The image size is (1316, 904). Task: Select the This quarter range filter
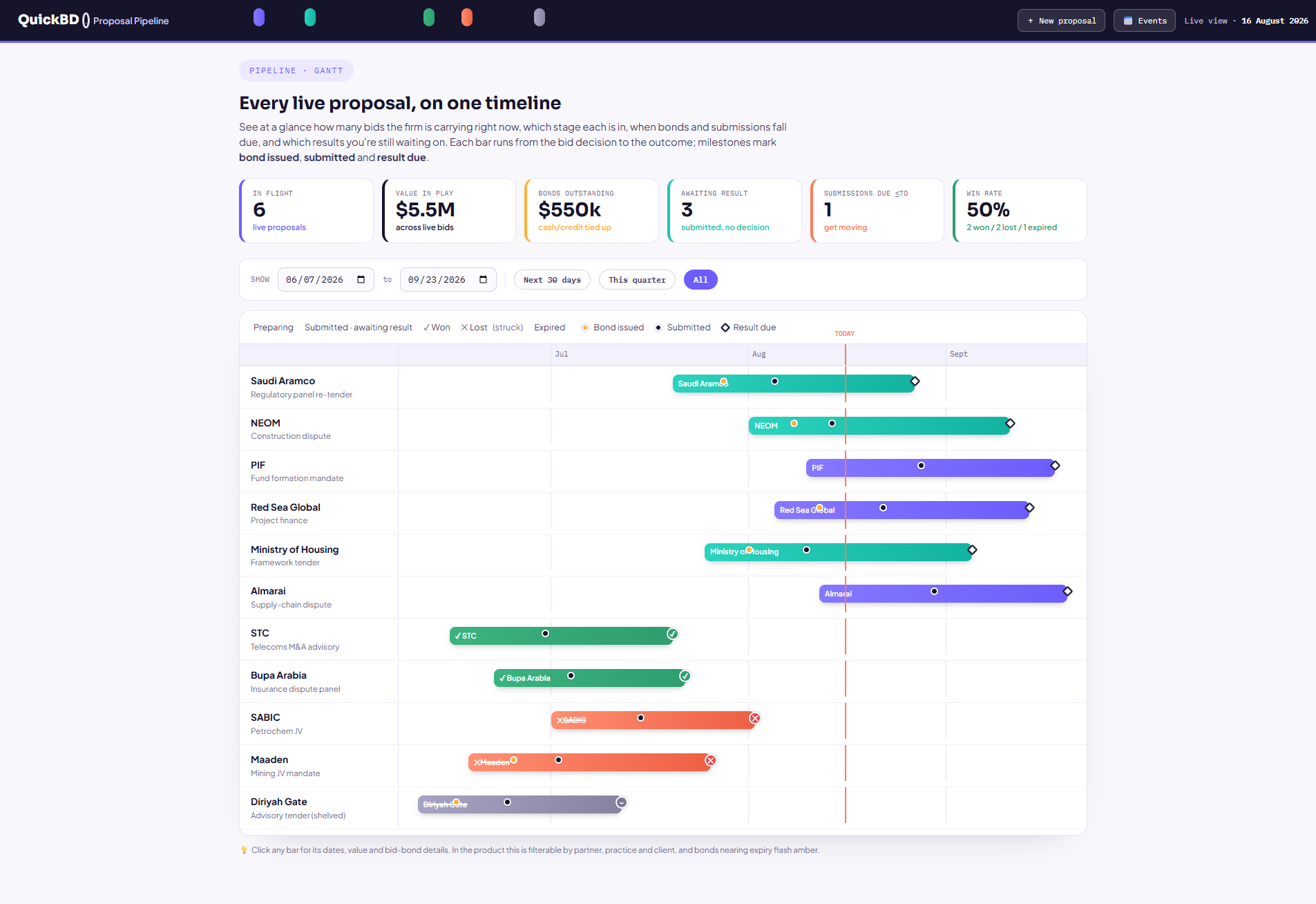(637, 280)
